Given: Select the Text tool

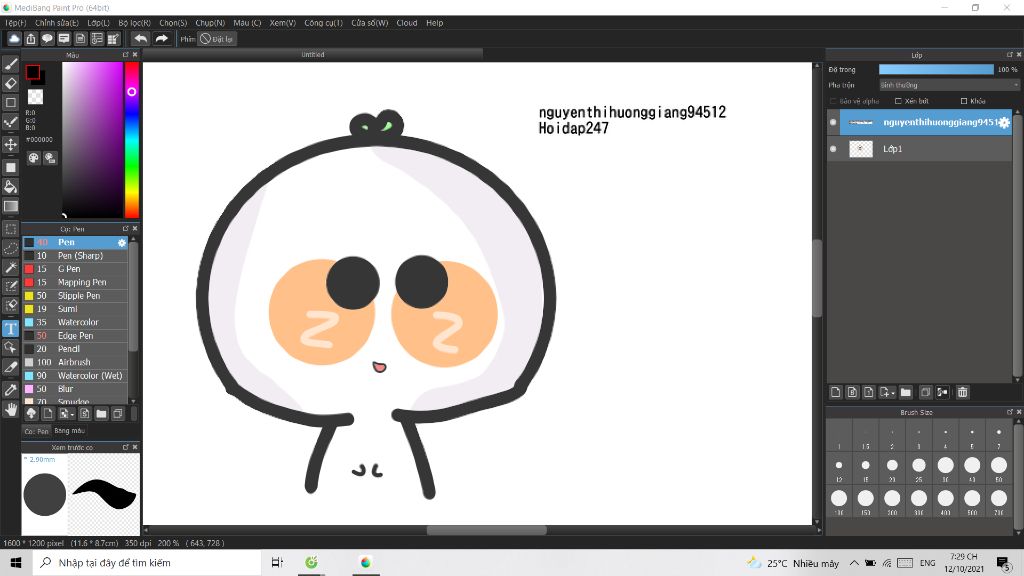Looking at the screenshot, I should pos(10,328).
